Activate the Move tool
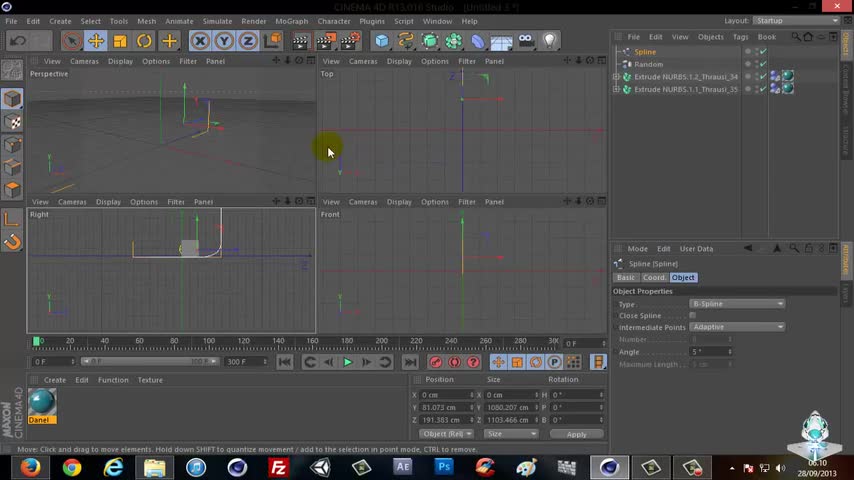The image size is (854, 480). [x=96, y=41]
